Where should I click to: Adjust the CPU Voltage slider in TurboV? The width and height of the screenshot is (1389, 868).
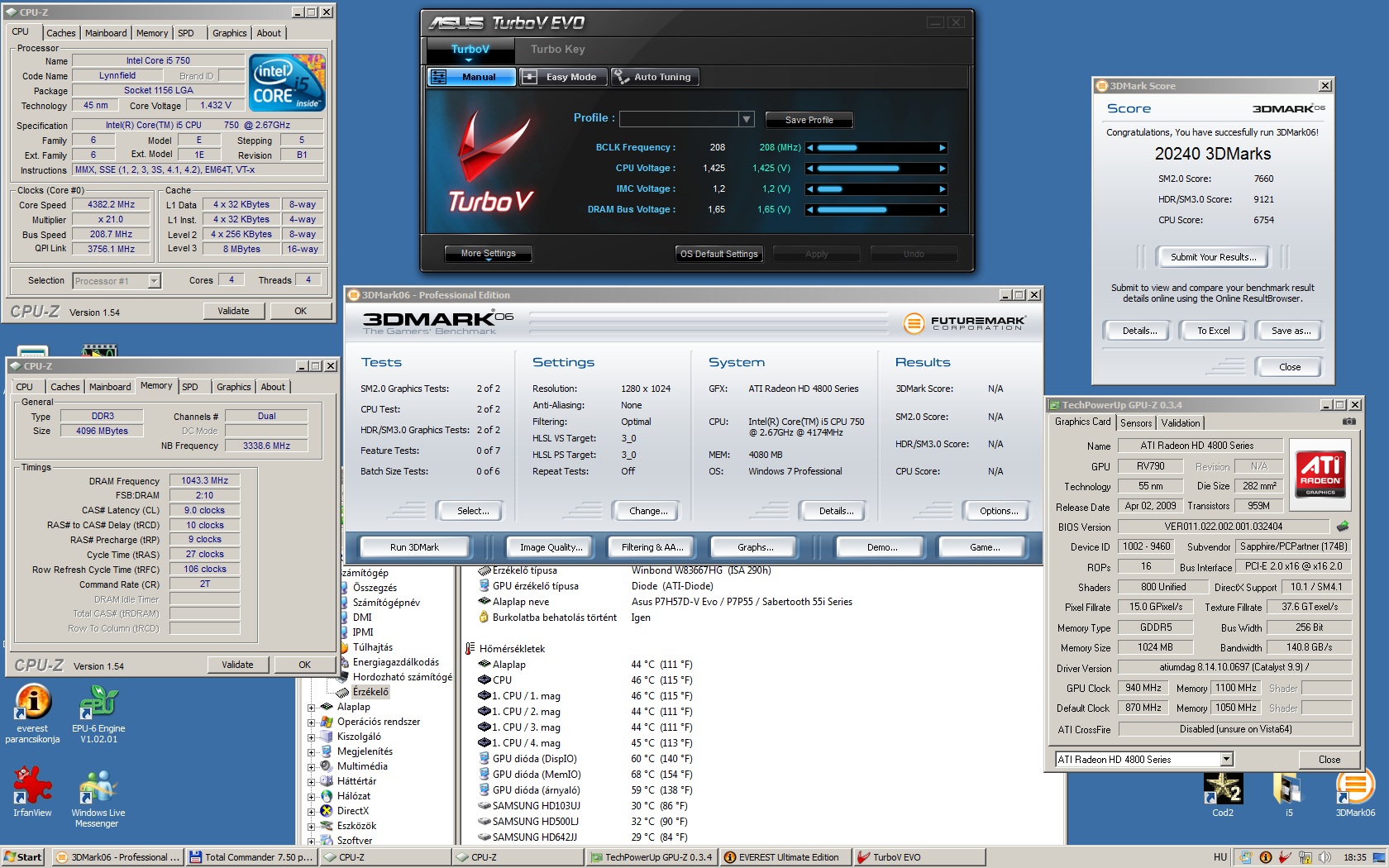[x=876, y=169]
